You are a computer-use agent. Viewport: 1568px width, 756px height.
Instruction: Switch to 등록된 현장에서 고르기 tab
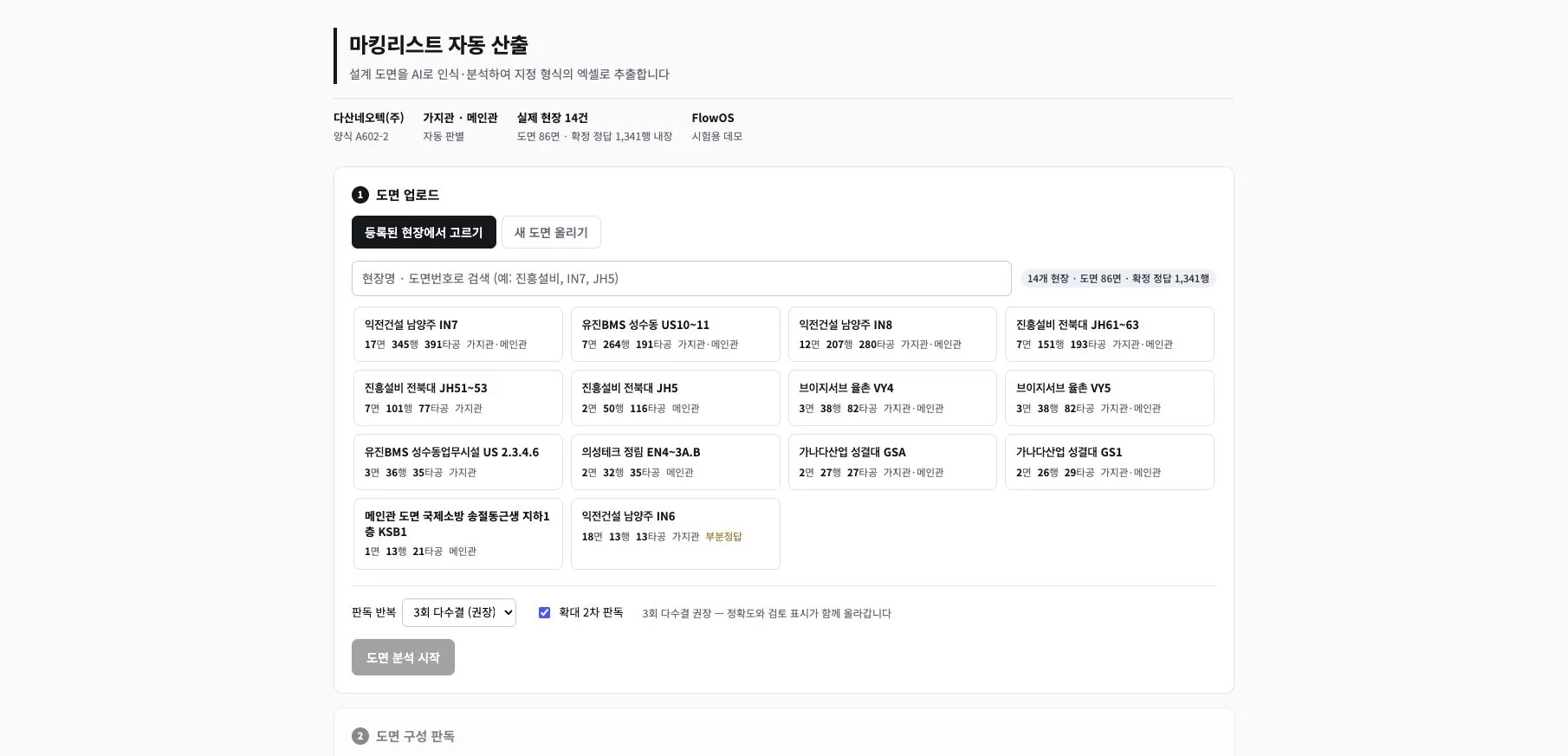click(424, 232)
